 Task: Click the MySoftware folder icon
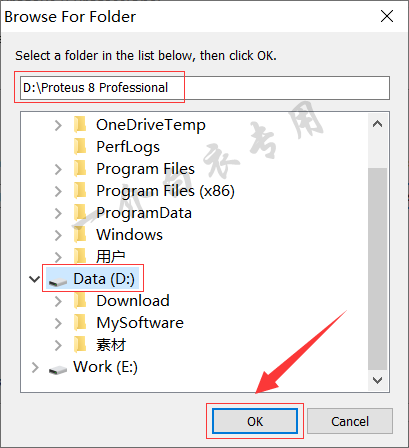click(80, 323)
